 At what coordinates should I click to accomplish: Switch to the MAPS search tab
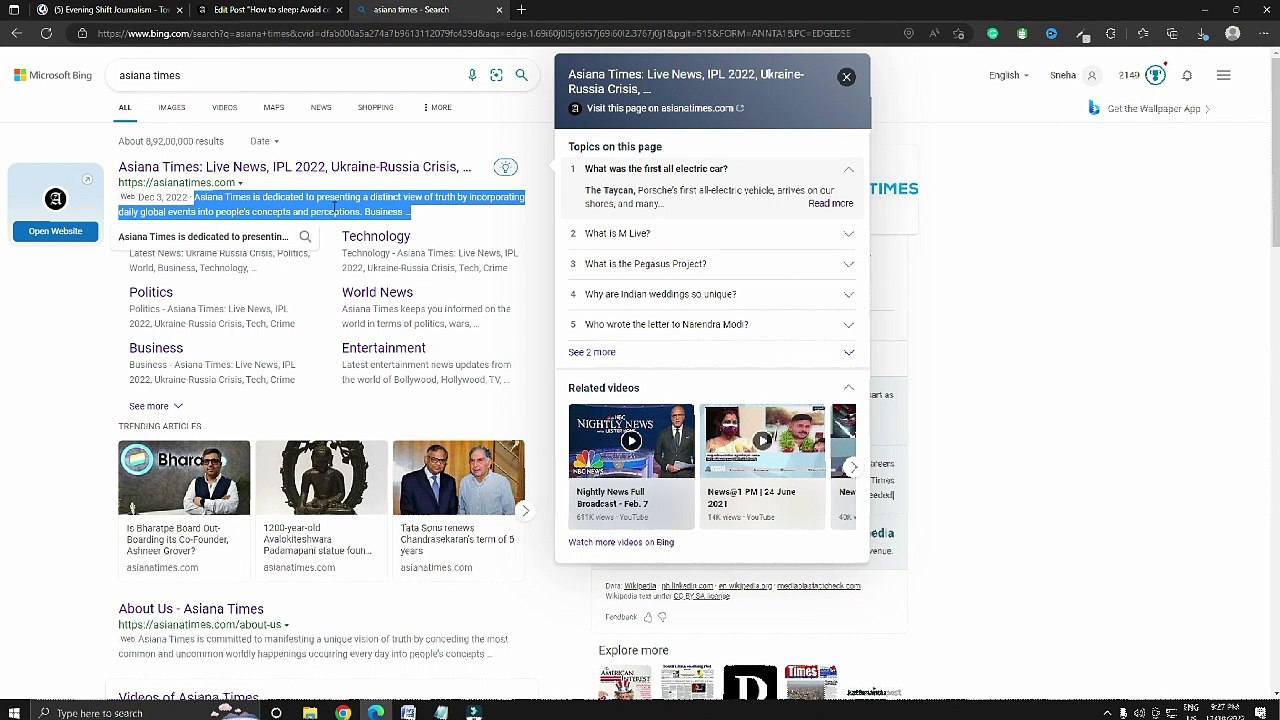(273, 107)
